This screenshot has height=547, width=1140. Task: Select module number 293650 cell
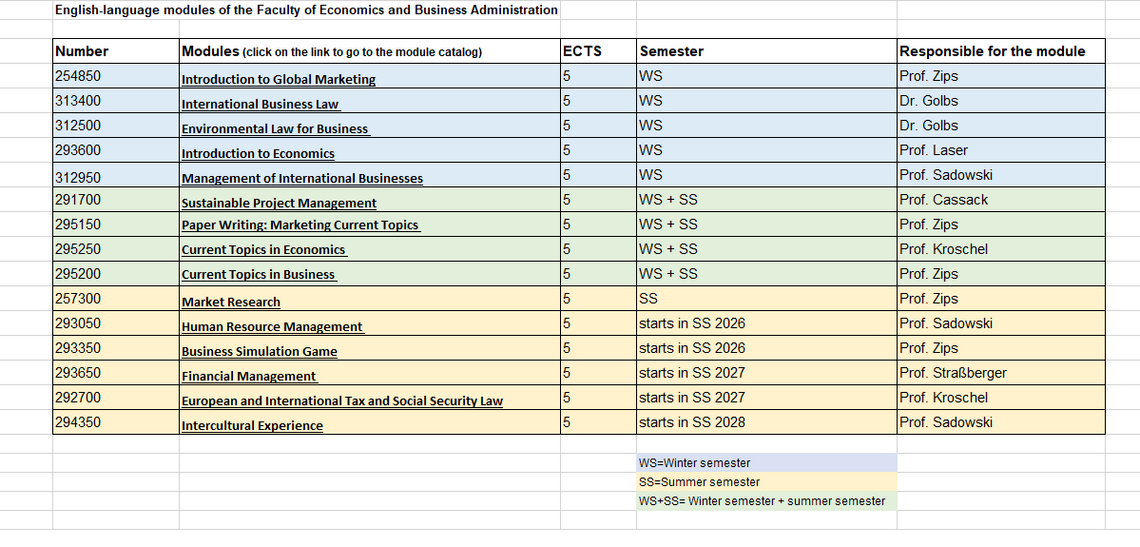coord(116,373)
